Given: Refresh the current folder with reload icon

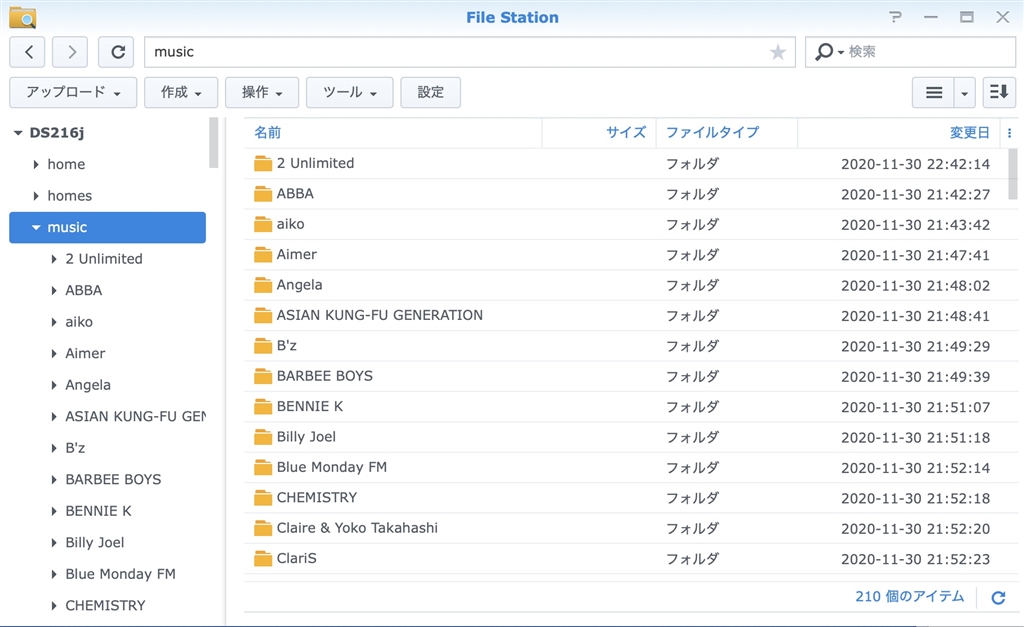Looking at the screenshot, I should [x=118, y=52].
